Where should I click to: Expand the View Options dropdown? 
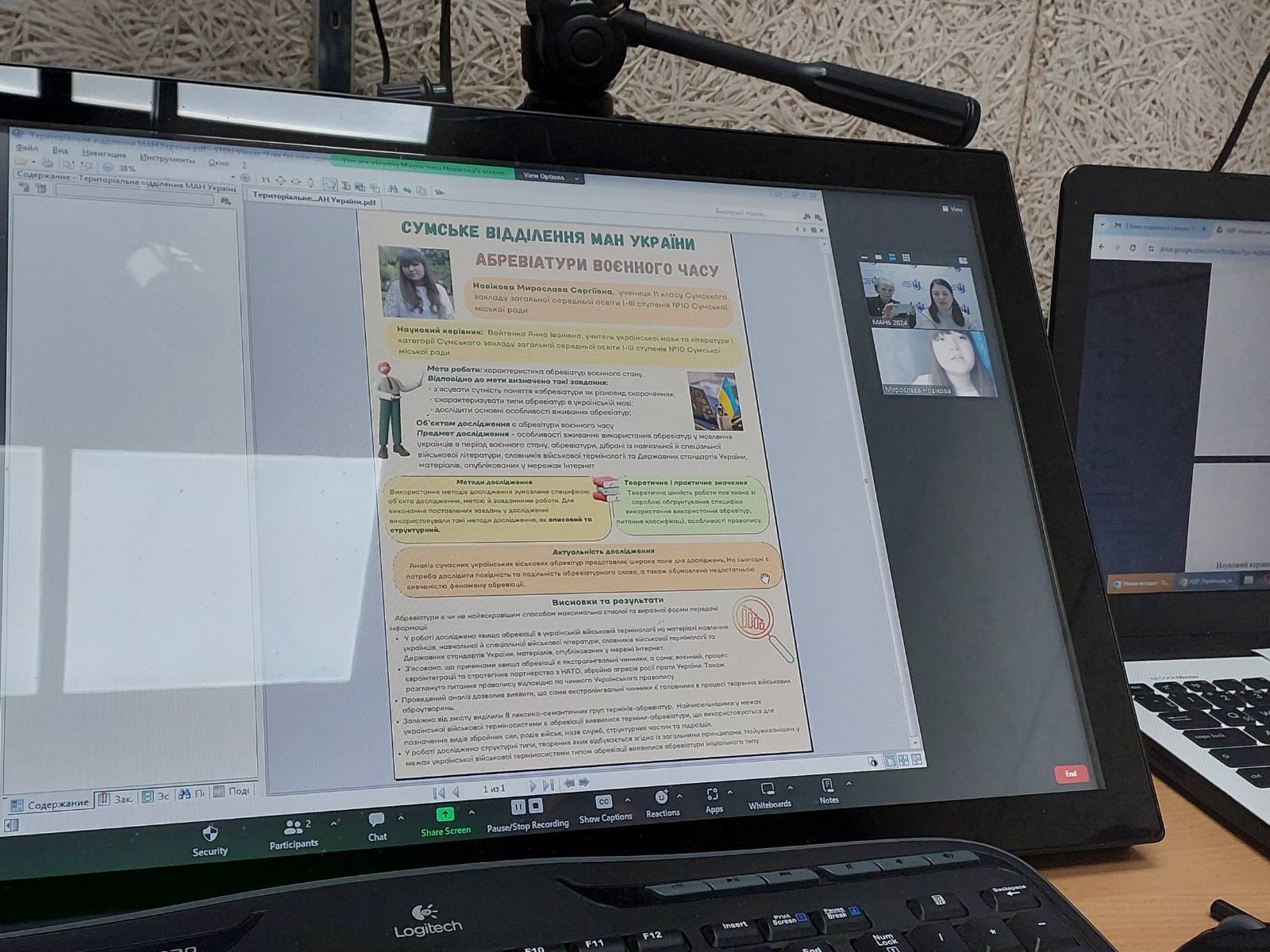click(549, 176)
